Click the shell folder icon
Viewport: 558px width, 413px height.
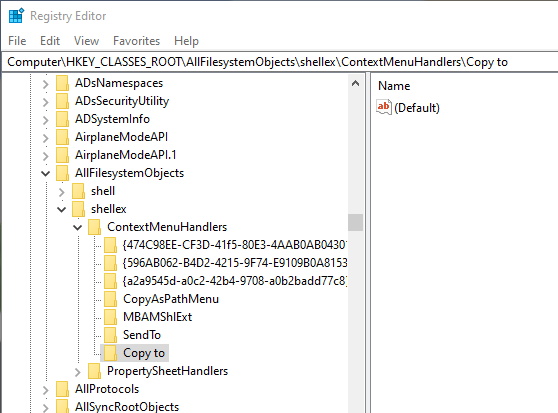pyautogui.click(x=78, y=191)
